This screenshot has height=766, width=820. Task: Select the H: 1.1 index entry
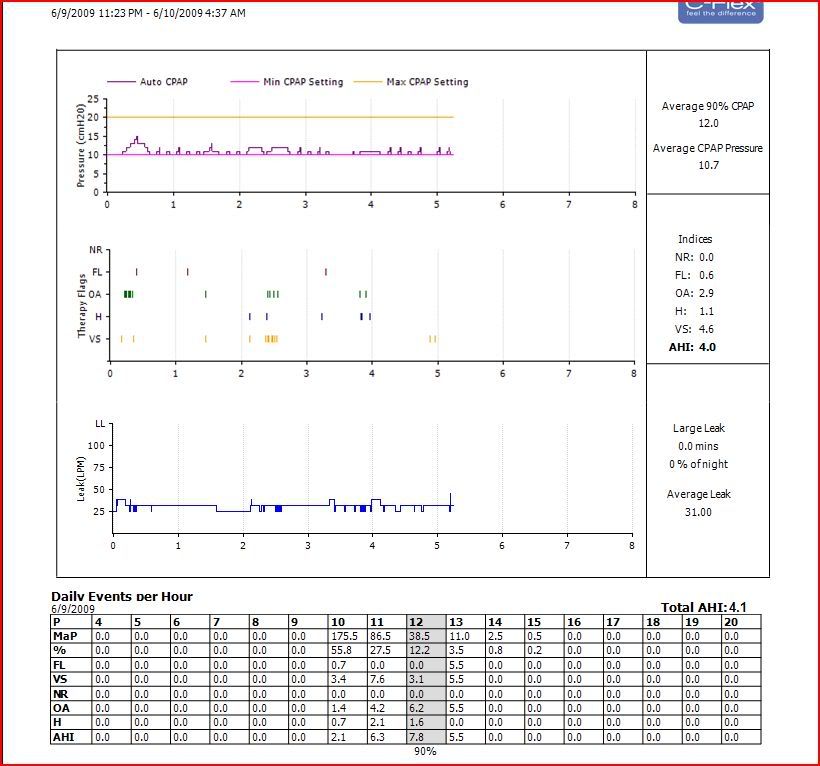(x=694, y=311)
